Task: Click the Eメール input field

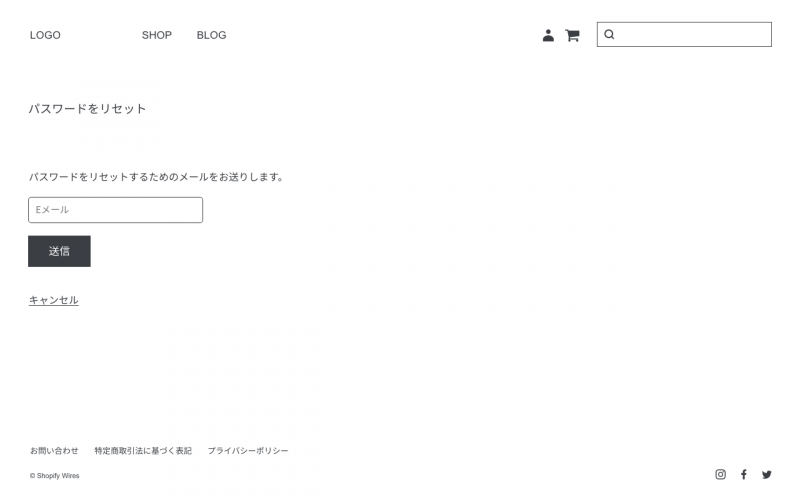Action: [x=115, y=210]
